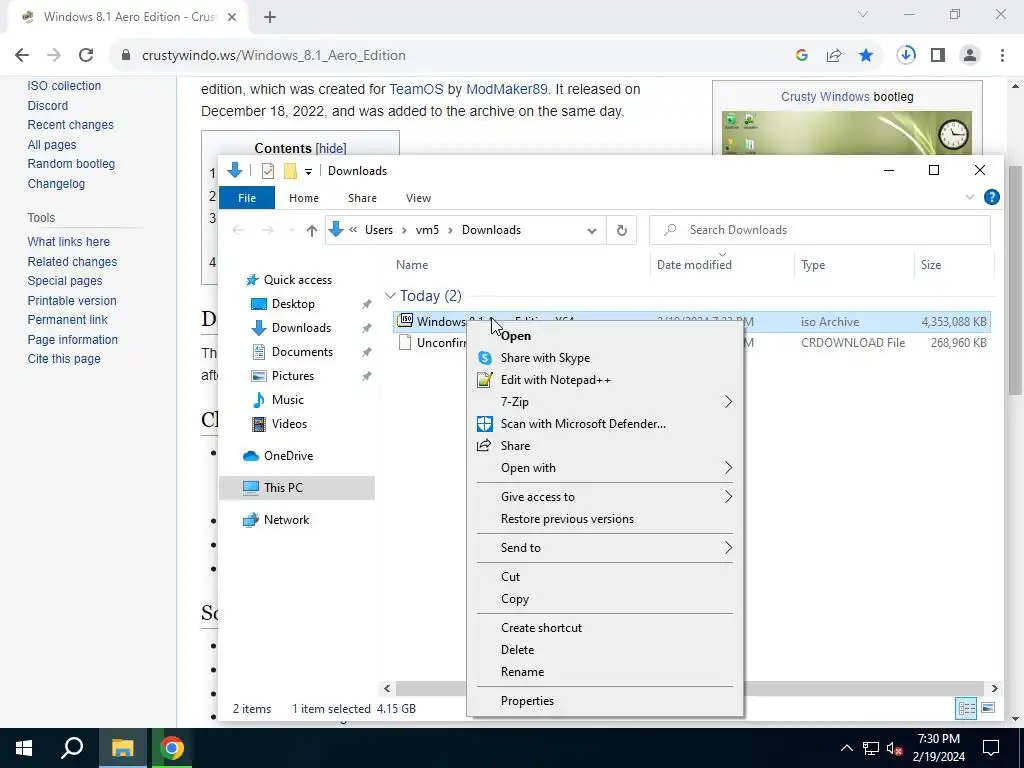Close the Windows 8.1 Aero Edition tab

coord(232,17)
